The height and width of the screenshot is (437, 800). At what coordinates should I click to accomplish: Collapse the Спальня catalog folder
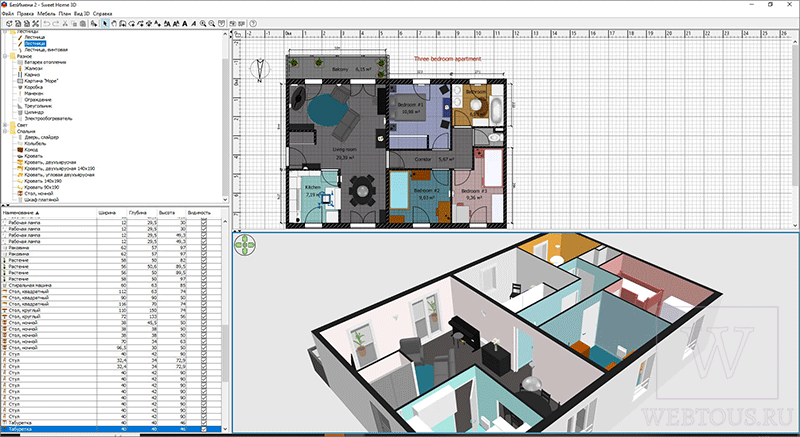pos(5,131)
